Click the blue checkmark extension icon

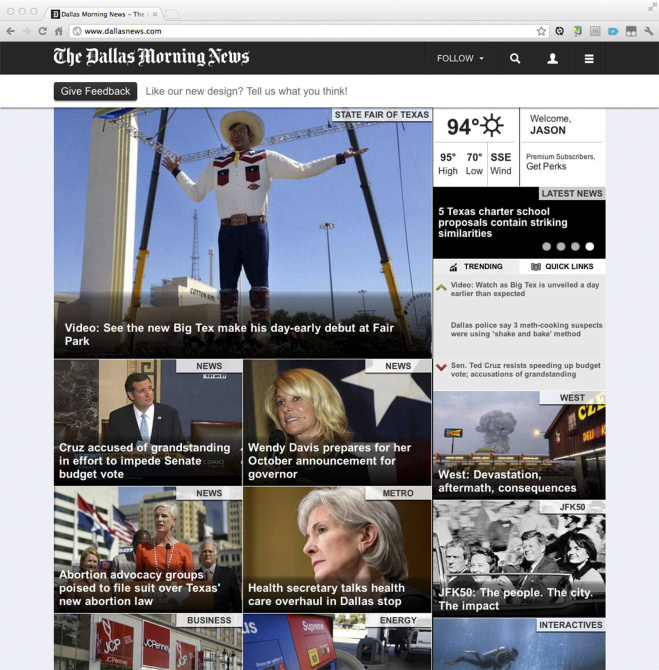(x=613, y=31)
